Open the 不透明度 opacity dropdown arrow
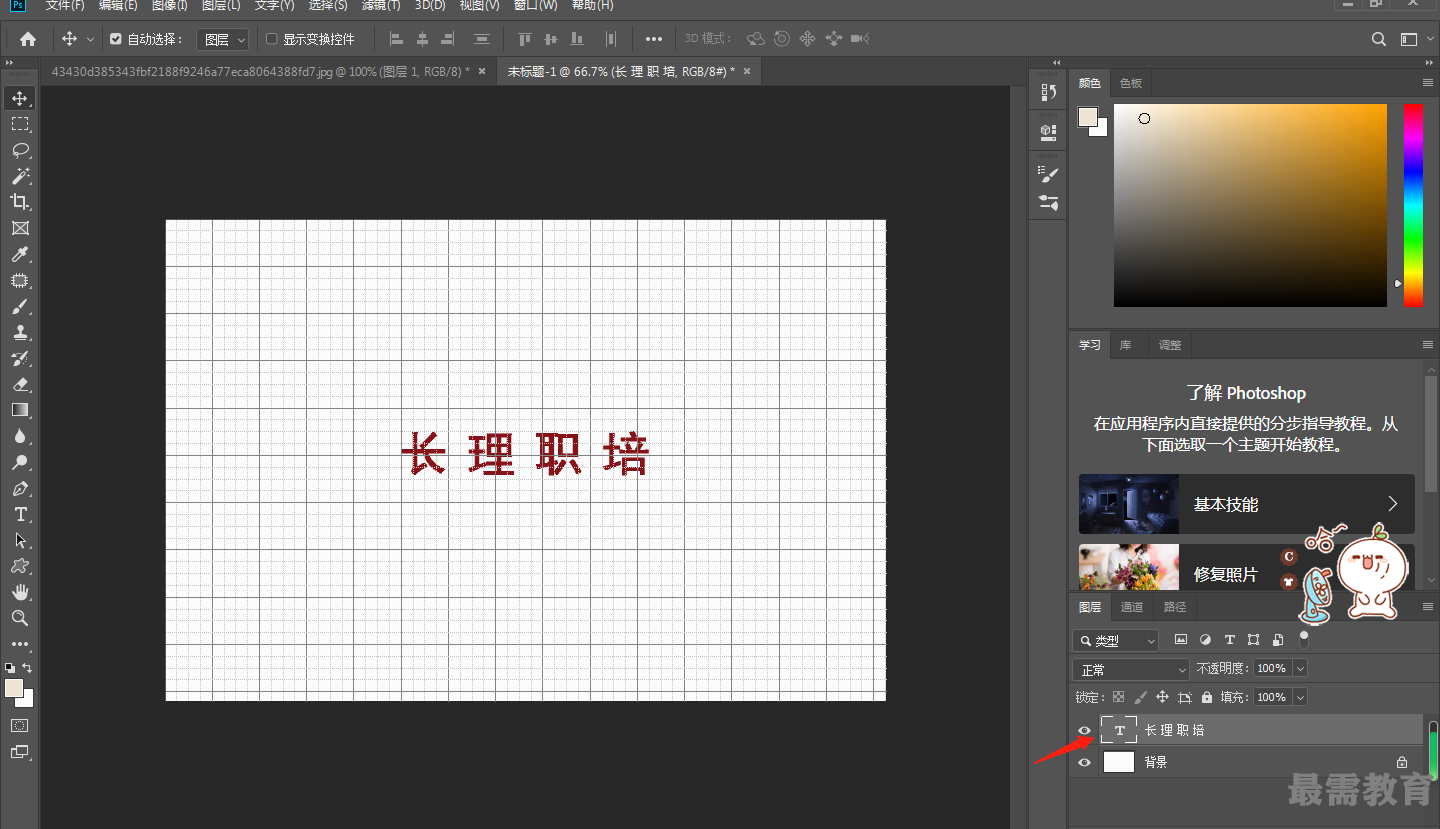Screen dimensions: 1440x829 (x=1300, y=668)
